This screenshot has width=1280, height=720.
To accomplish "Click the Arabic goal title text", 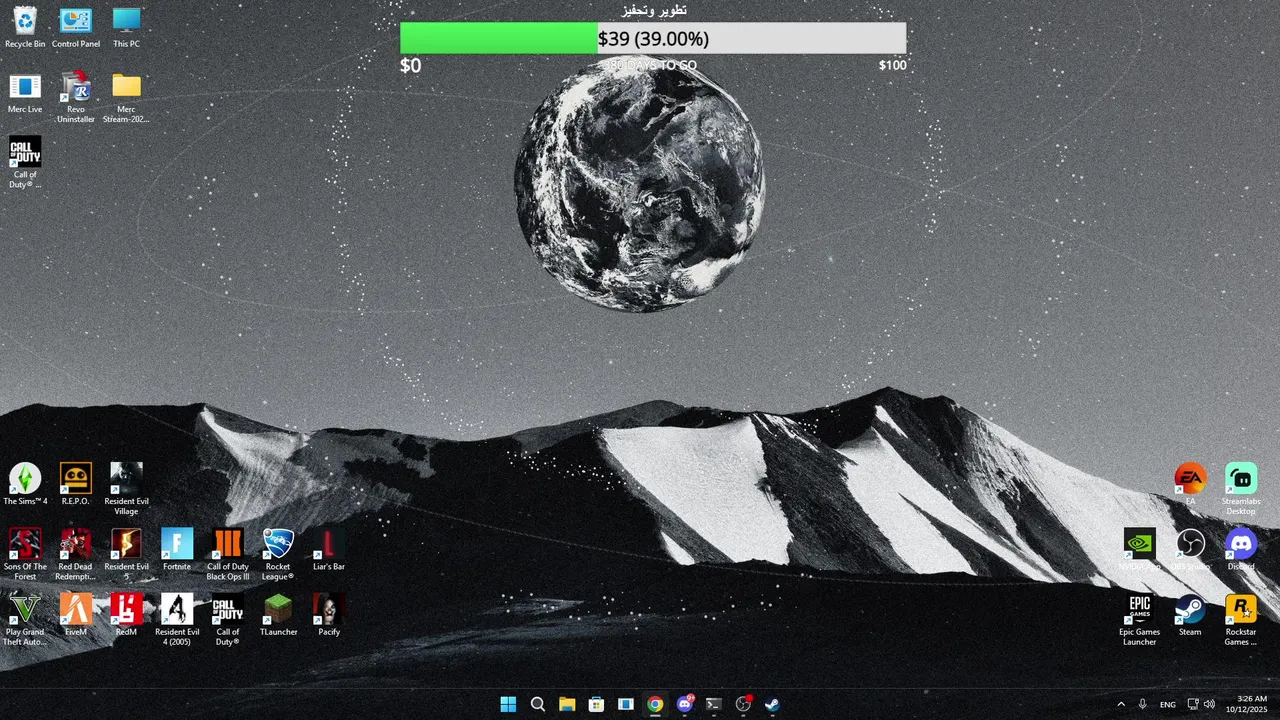I will pyautogui.click(x=654, y=10).
